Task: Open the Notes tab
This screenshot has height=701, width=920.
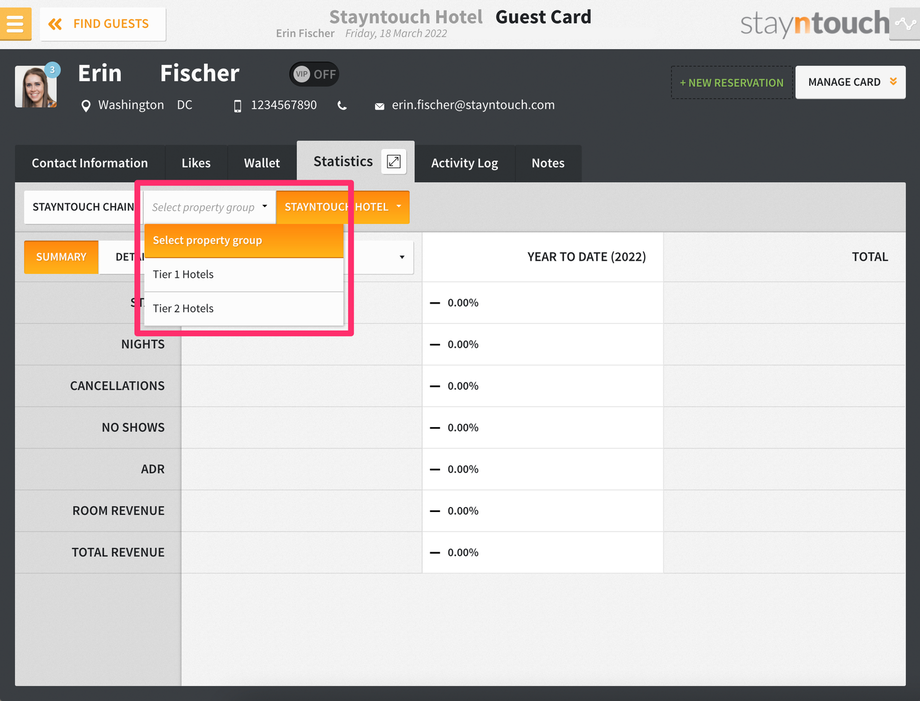Action: click(x=548, y=163)
